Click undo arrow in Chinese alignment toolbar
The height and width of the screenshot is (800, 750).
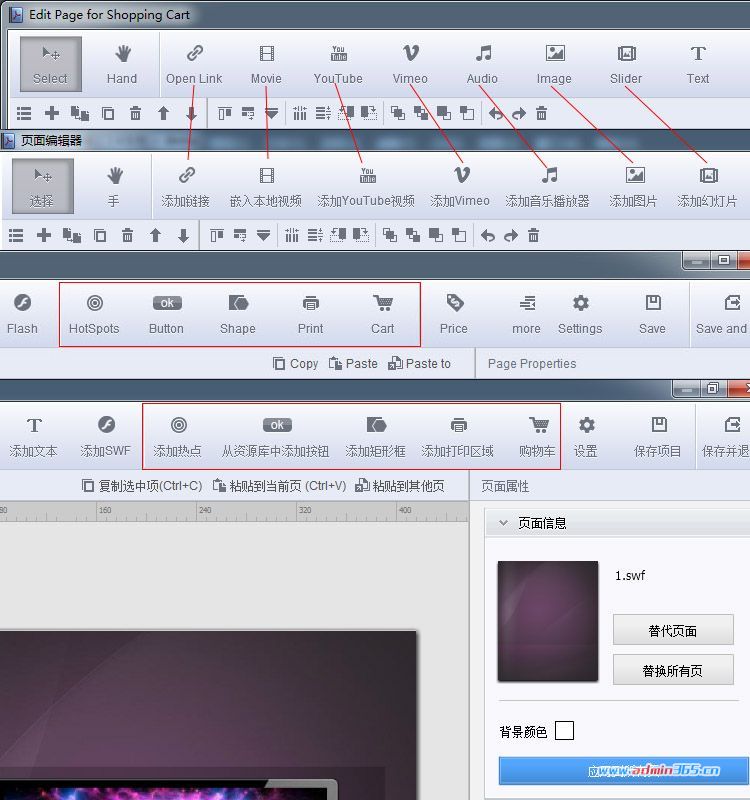pyautogui.click(x=488, y=235)
